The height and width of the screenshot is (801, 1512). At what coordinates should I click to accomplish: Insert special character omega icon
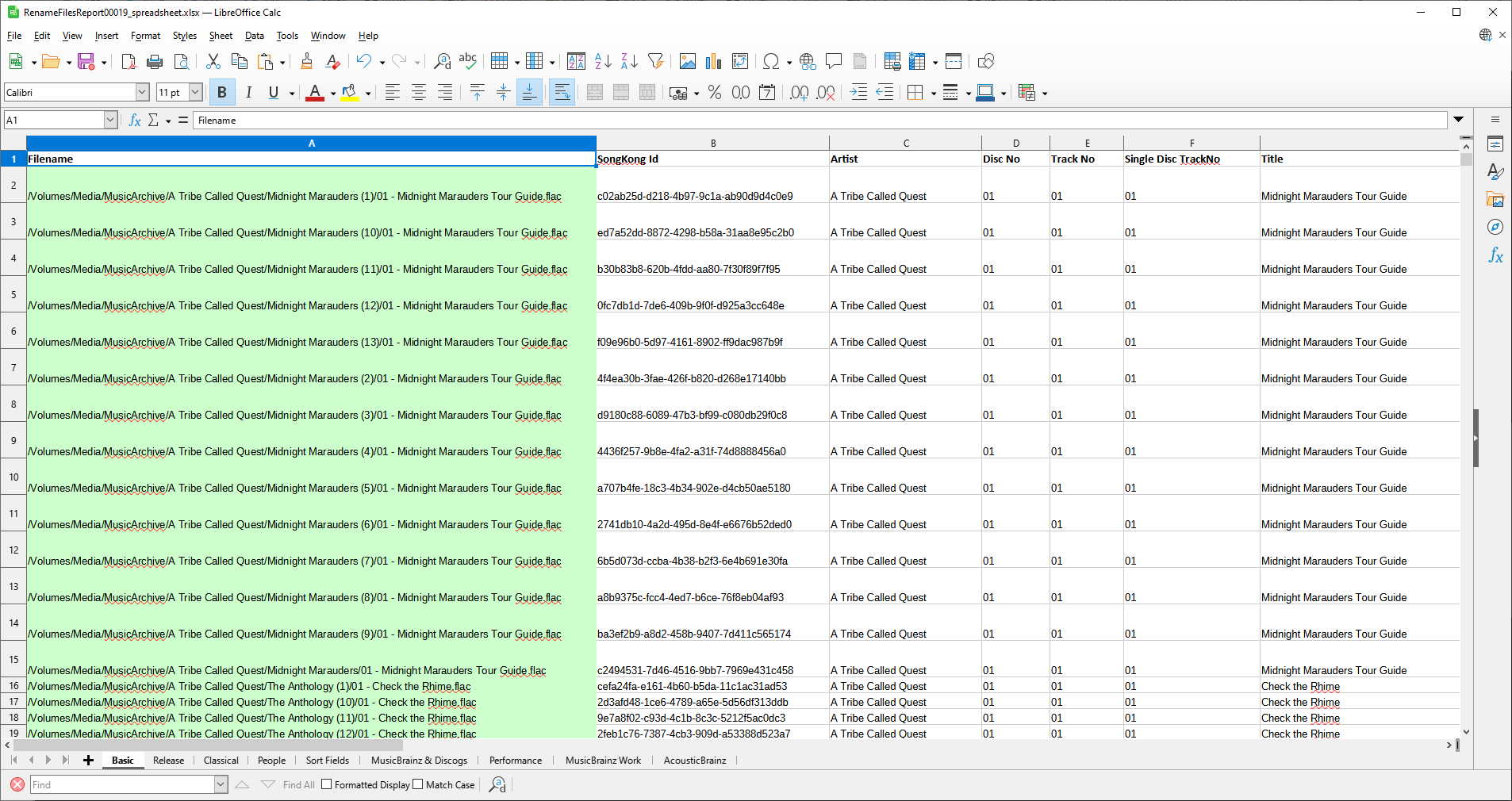click(770, 62)
